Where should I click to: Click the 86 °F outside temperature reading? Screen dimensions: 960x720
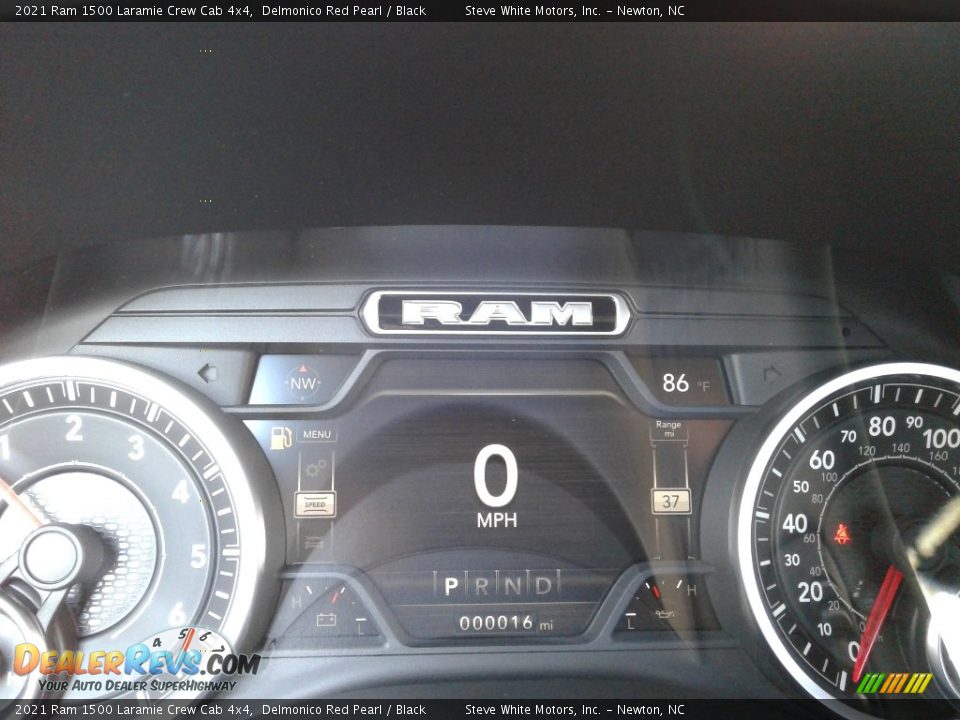[x=686, y=383]
